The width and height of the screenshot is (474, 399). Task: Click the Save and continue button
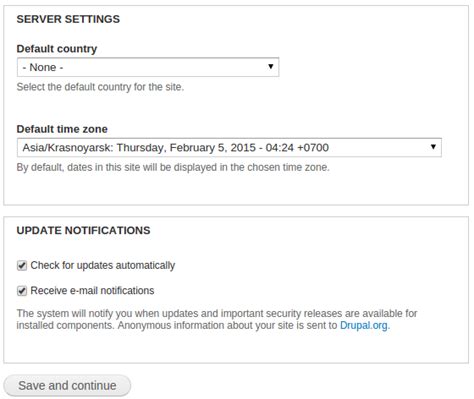[x=67, y=386]
